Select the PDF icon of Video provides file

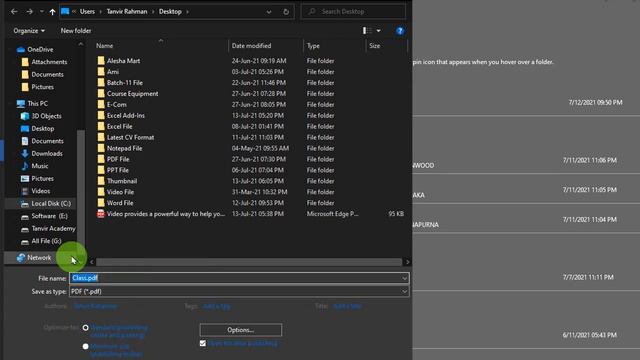coord(101,214)
